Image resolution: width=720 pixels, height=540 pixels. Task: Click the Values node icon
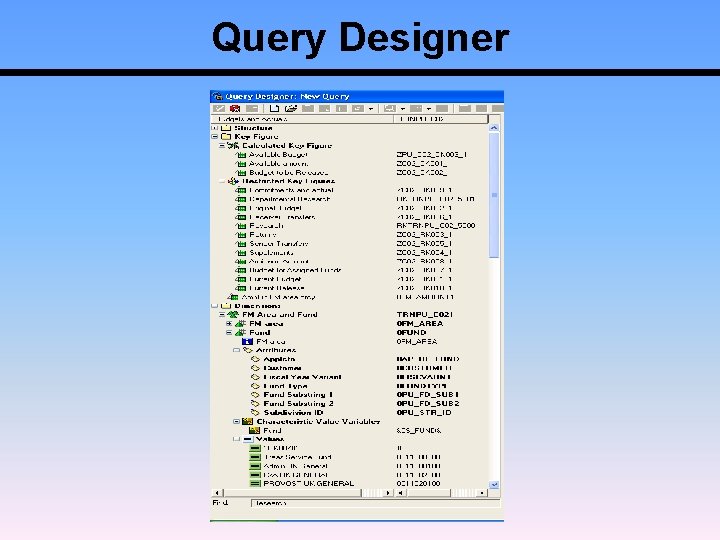[x=248, y=439]
